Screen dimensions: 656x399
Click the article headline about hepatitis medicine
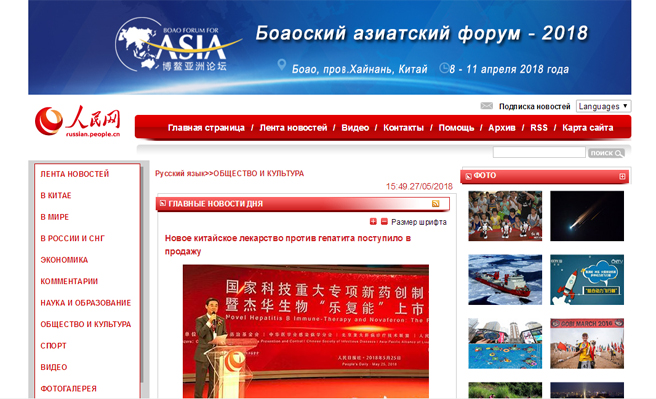[x=288, y=245]
